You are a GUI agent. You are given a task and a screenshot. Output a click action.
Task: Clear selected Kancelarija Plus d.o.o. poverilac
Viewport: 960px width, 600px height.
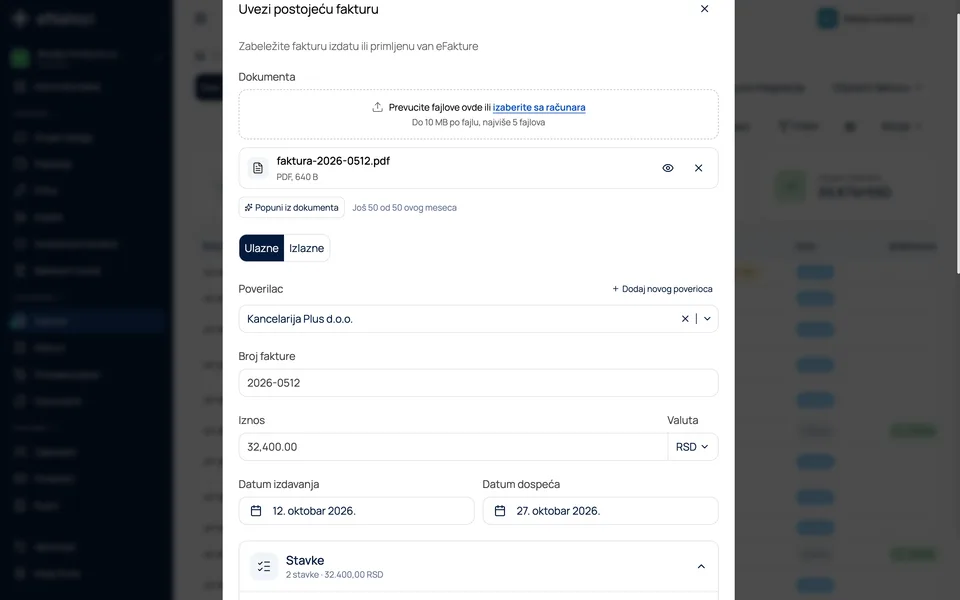[x=685, y=318]
